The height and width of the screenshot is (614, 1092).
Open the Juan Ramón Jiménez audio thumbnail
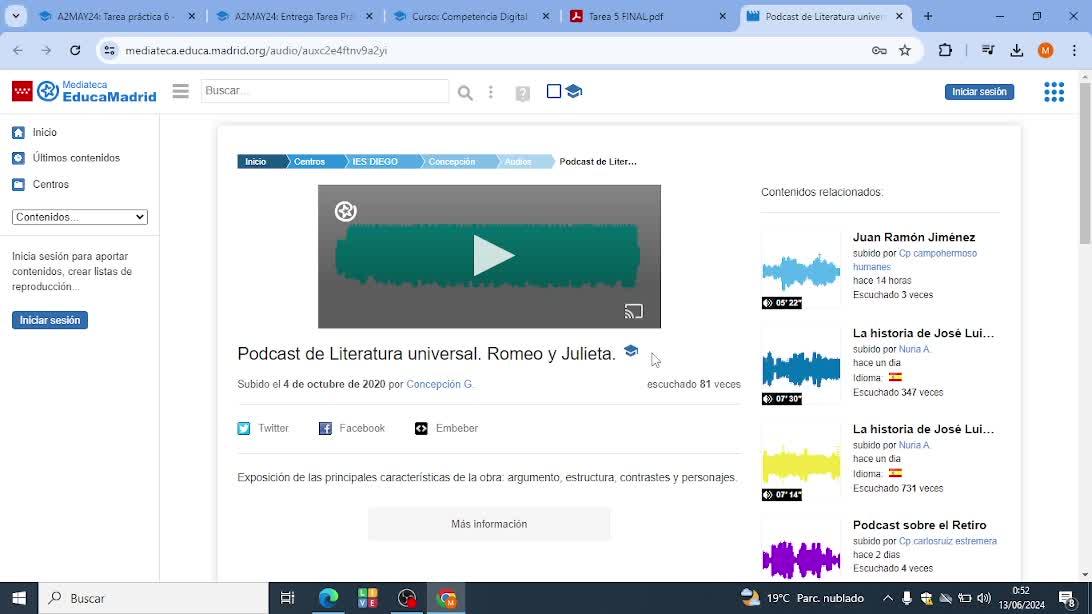tap(801, 270)
